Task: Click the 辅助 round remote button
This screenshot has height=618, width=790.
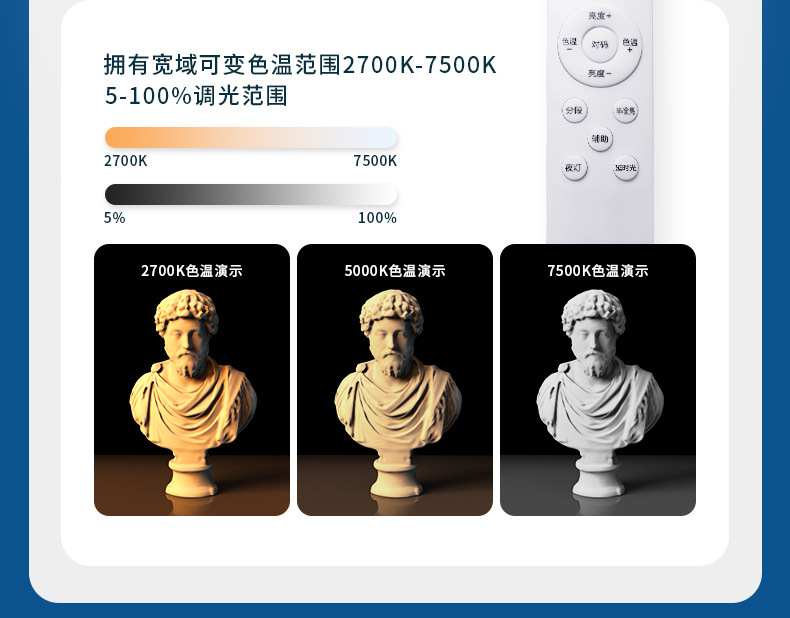Action: click(x=600, y=139)
